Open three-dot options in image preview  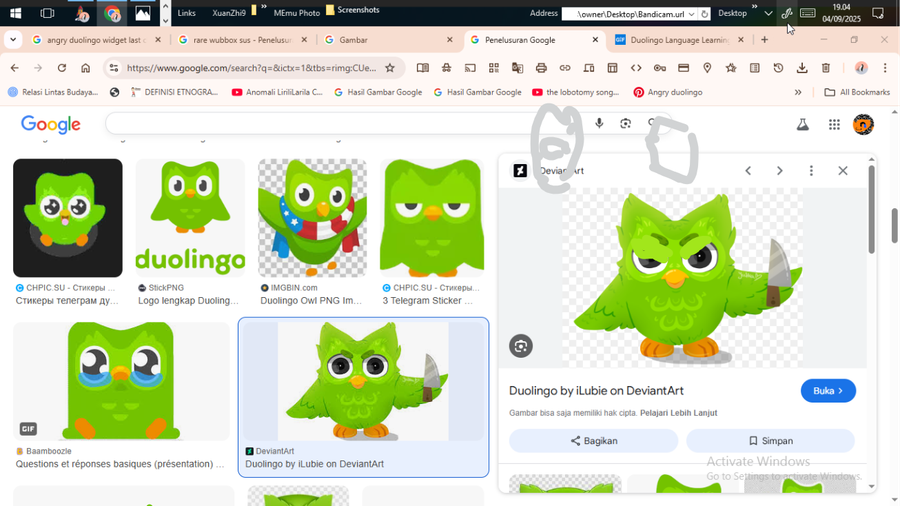pos(811,170)
